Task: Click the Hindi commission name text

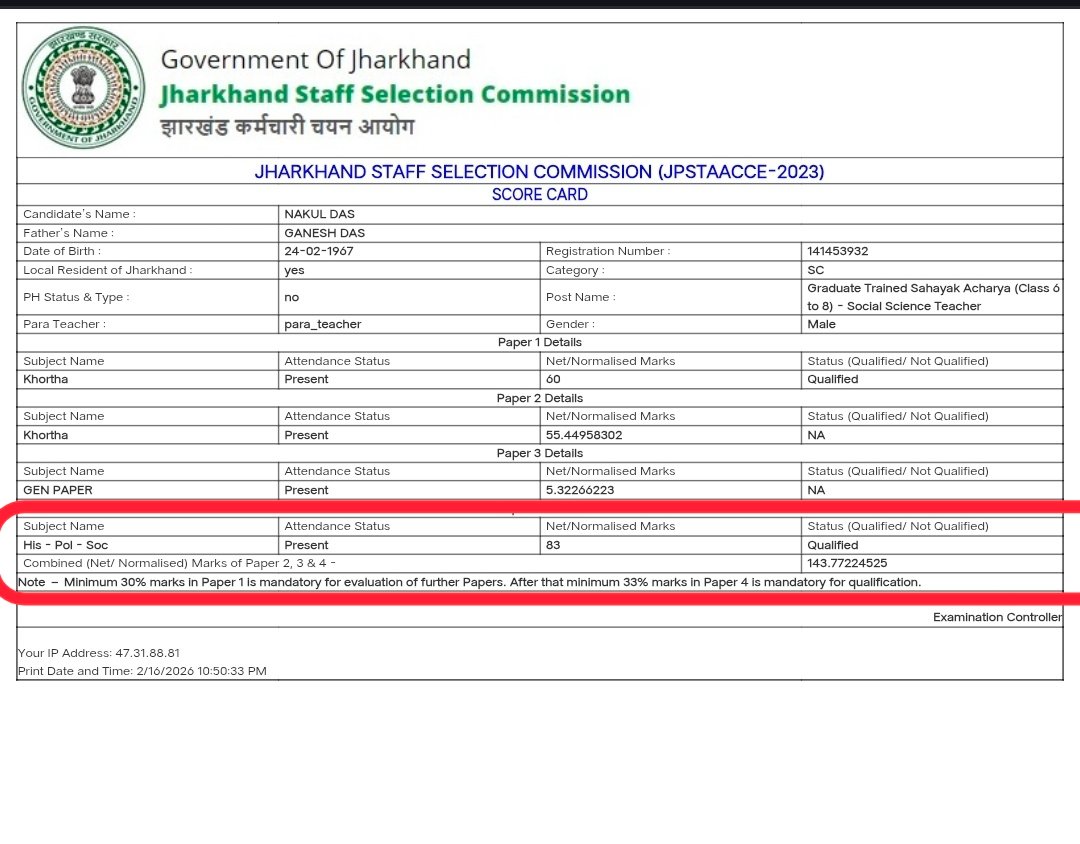Action: (287, 127)
